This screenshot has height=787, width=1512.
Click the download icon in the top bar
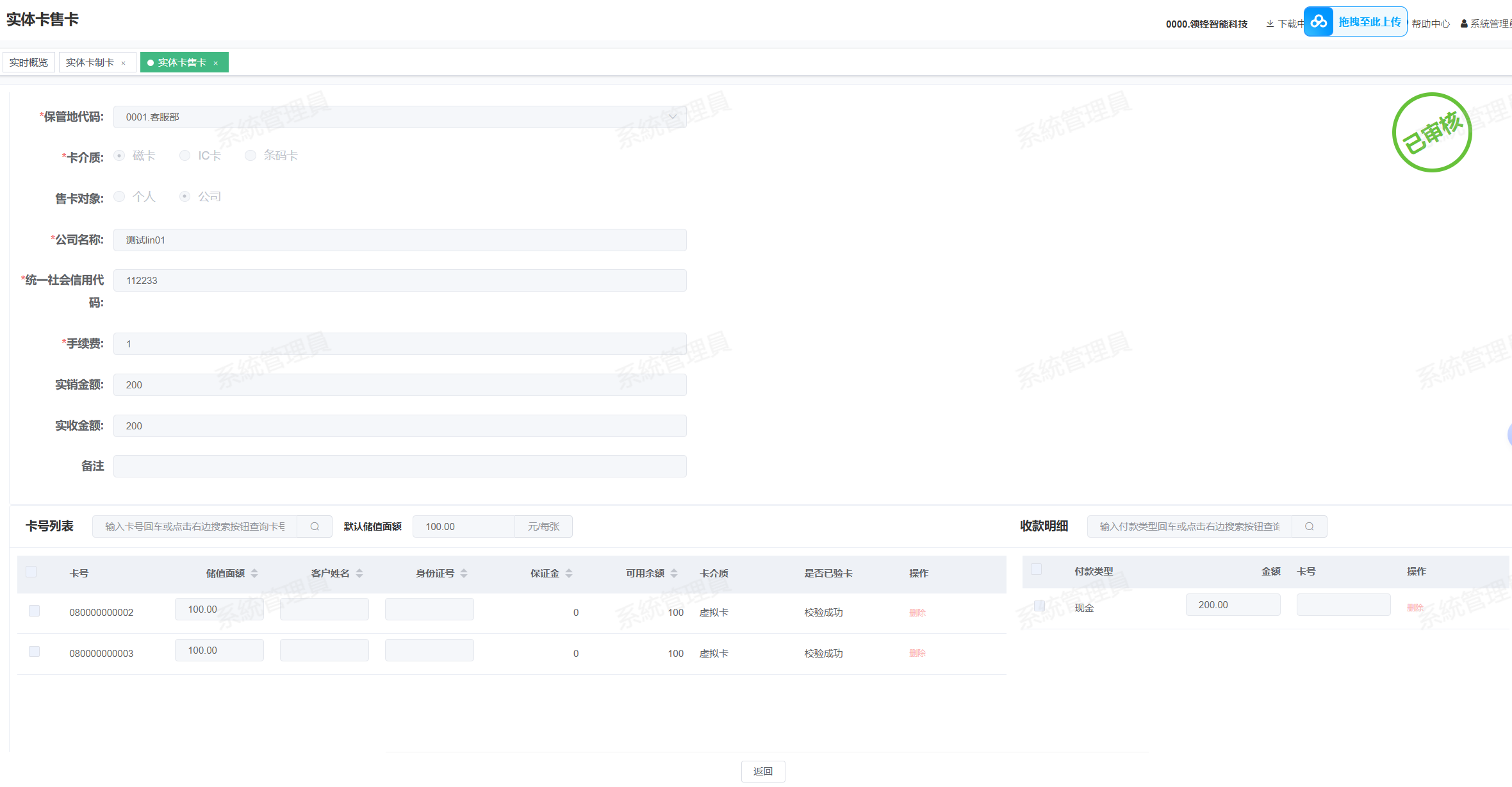pyautogui.click(x=1270, y=24)
